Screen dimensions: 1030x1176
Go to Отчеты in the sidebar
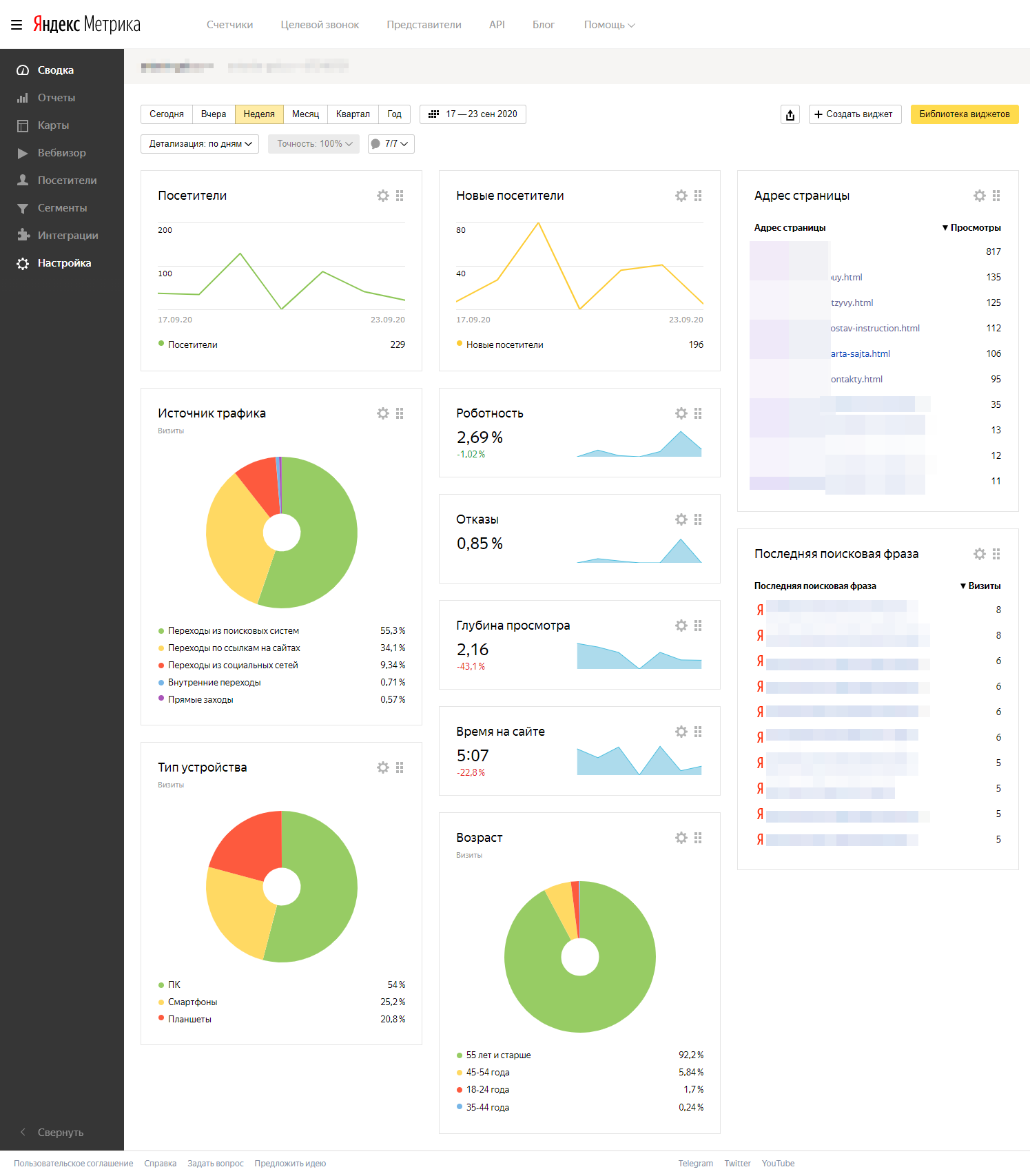click(56, 98)
